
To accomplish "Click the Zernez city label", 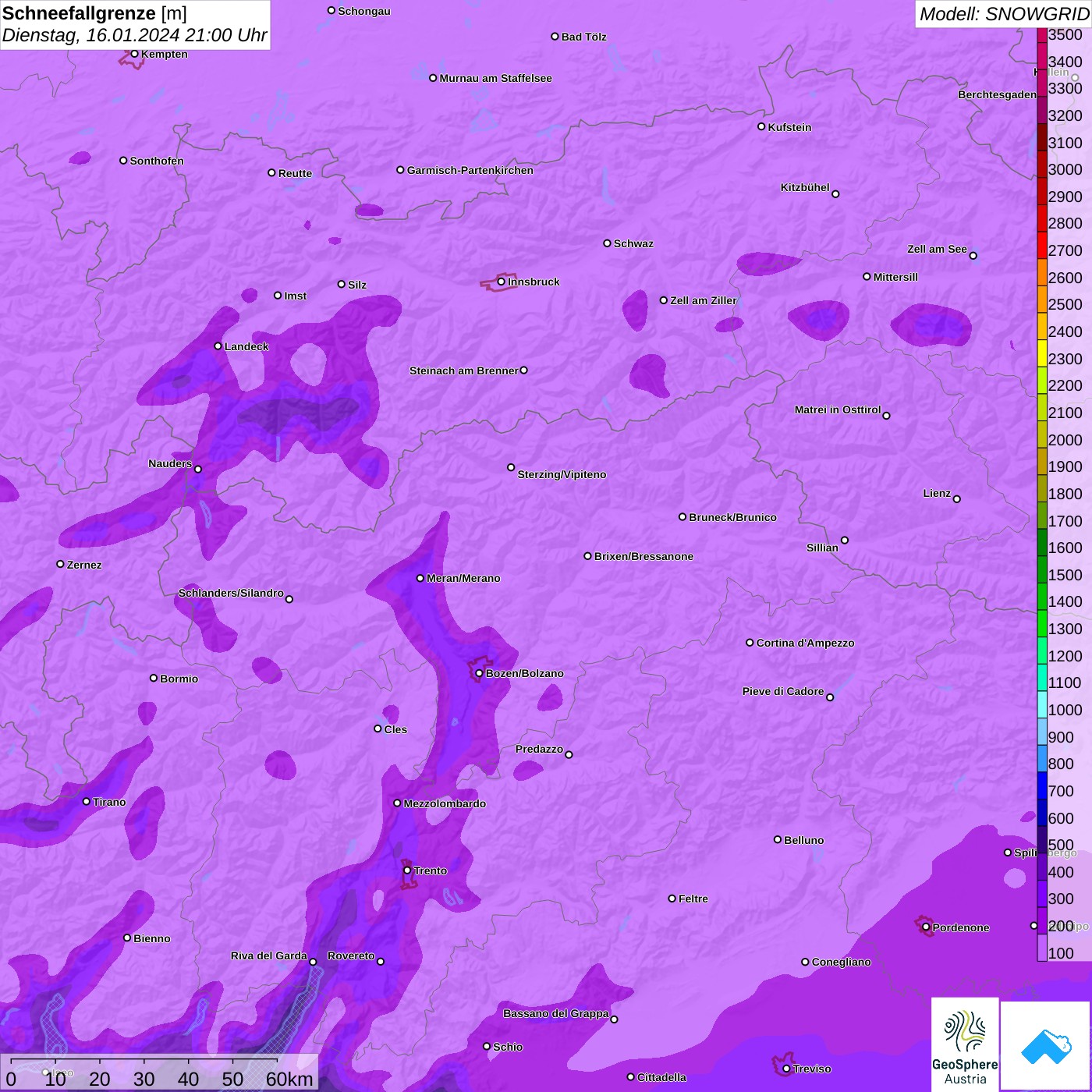I will 84,565.
